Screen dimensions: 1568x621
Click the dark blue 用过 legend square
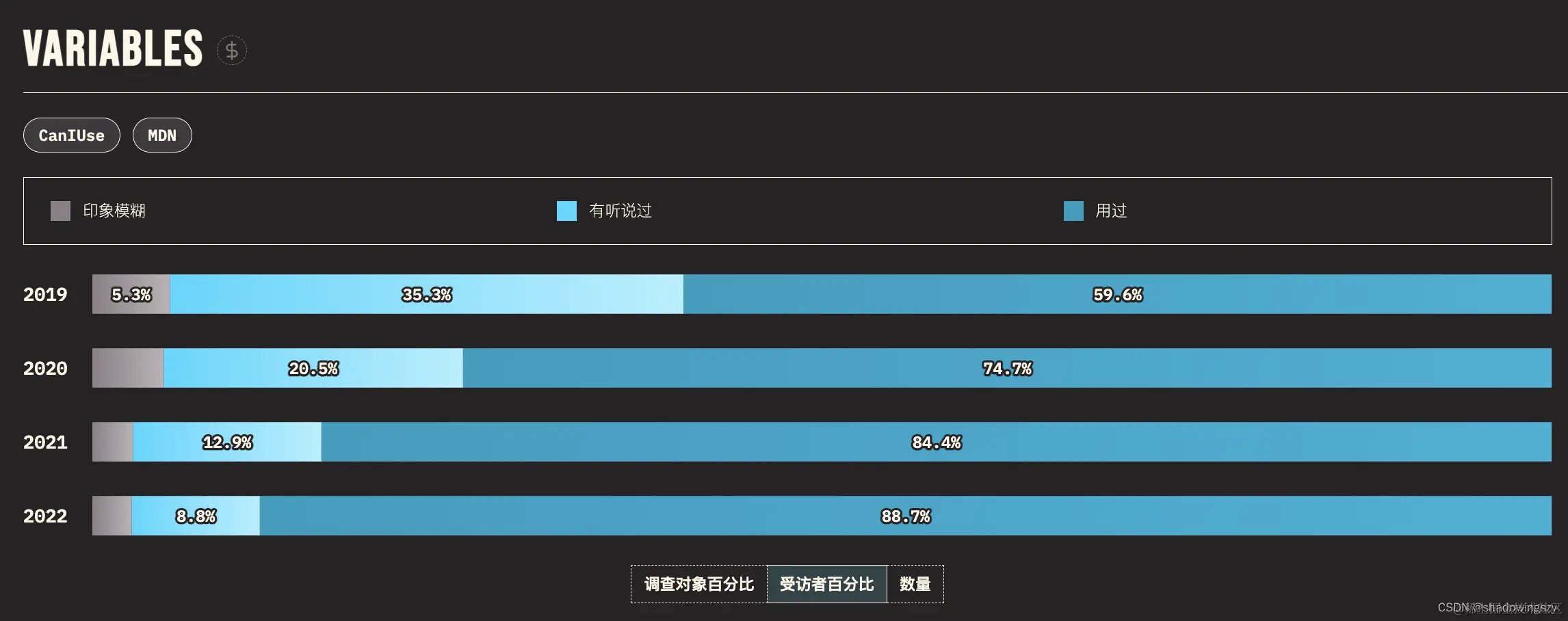[1073, 211]
